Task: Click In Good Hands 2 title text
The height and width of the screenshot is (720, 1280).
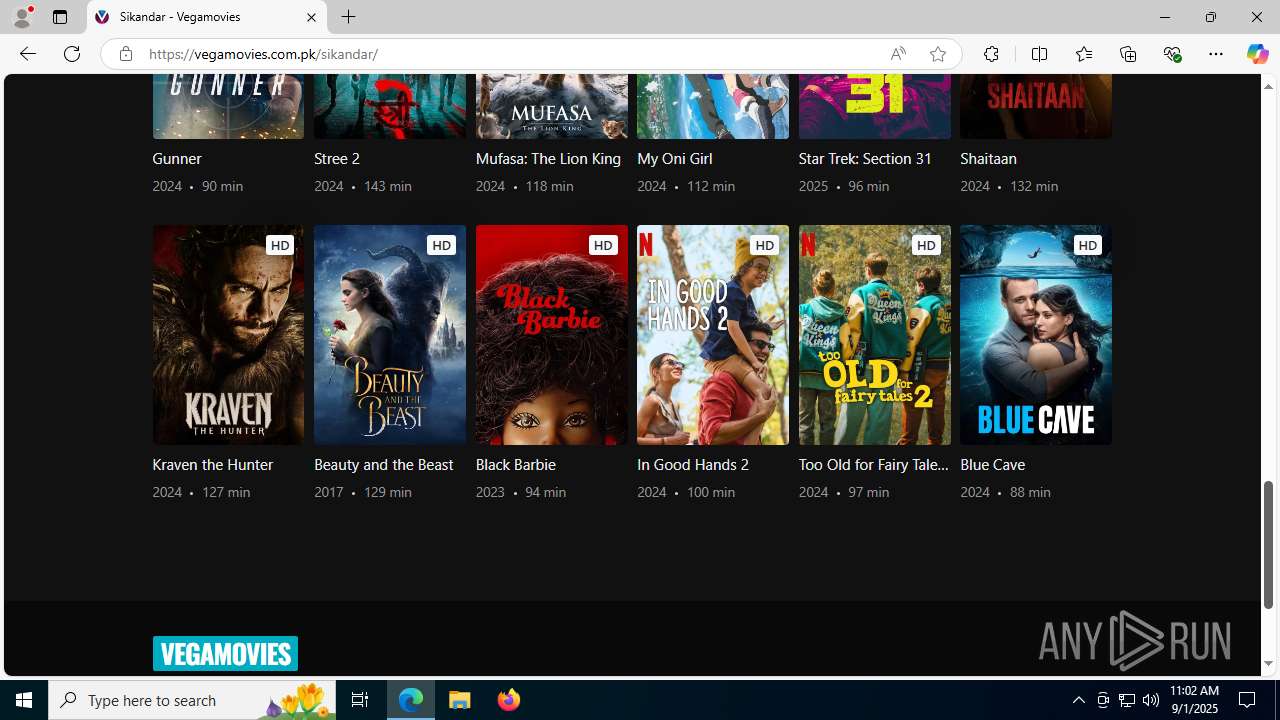Action: [693, 465]
